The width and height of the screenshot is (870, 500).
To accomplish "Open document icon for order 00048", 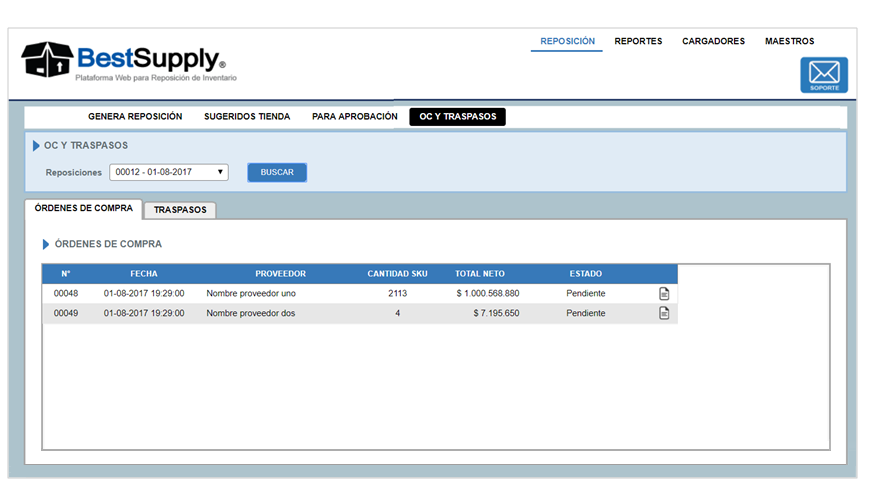I will tap(664, 293).
